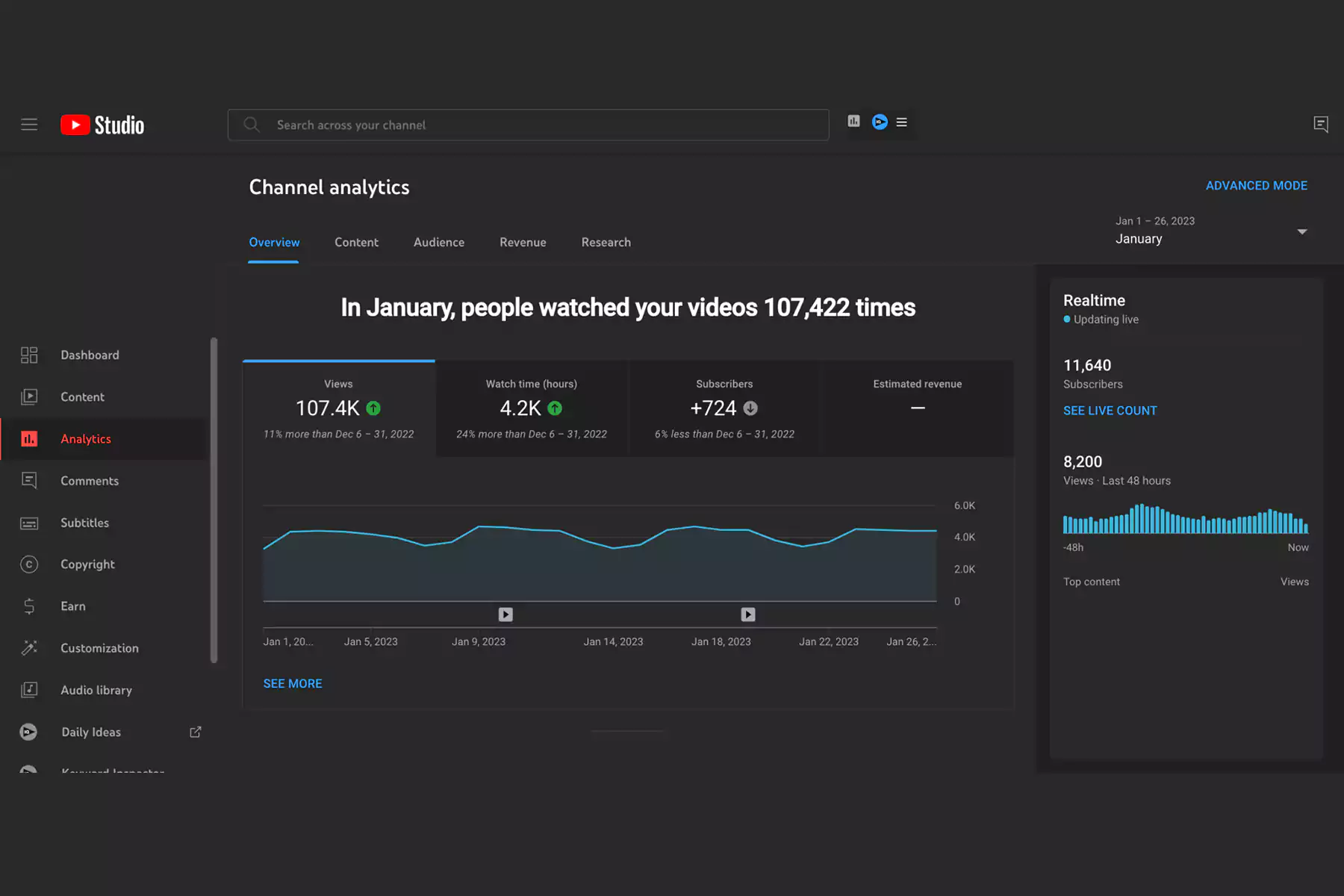Screen dimensions: 1344x896
Task: Expand the January date range dropdown
Action: coord(1301,231)
